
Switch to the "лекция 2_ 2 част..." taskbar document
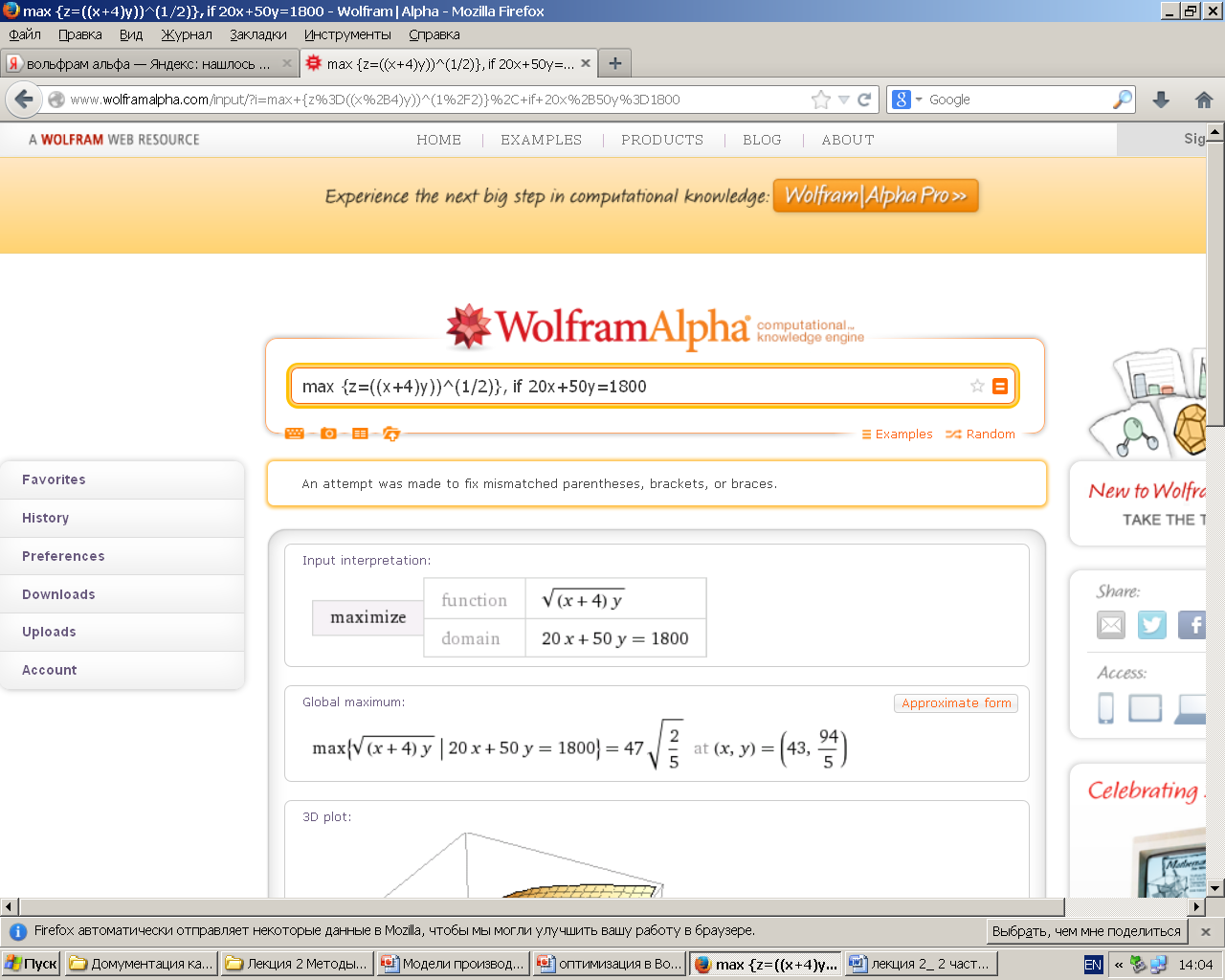[x=922, y=964]
